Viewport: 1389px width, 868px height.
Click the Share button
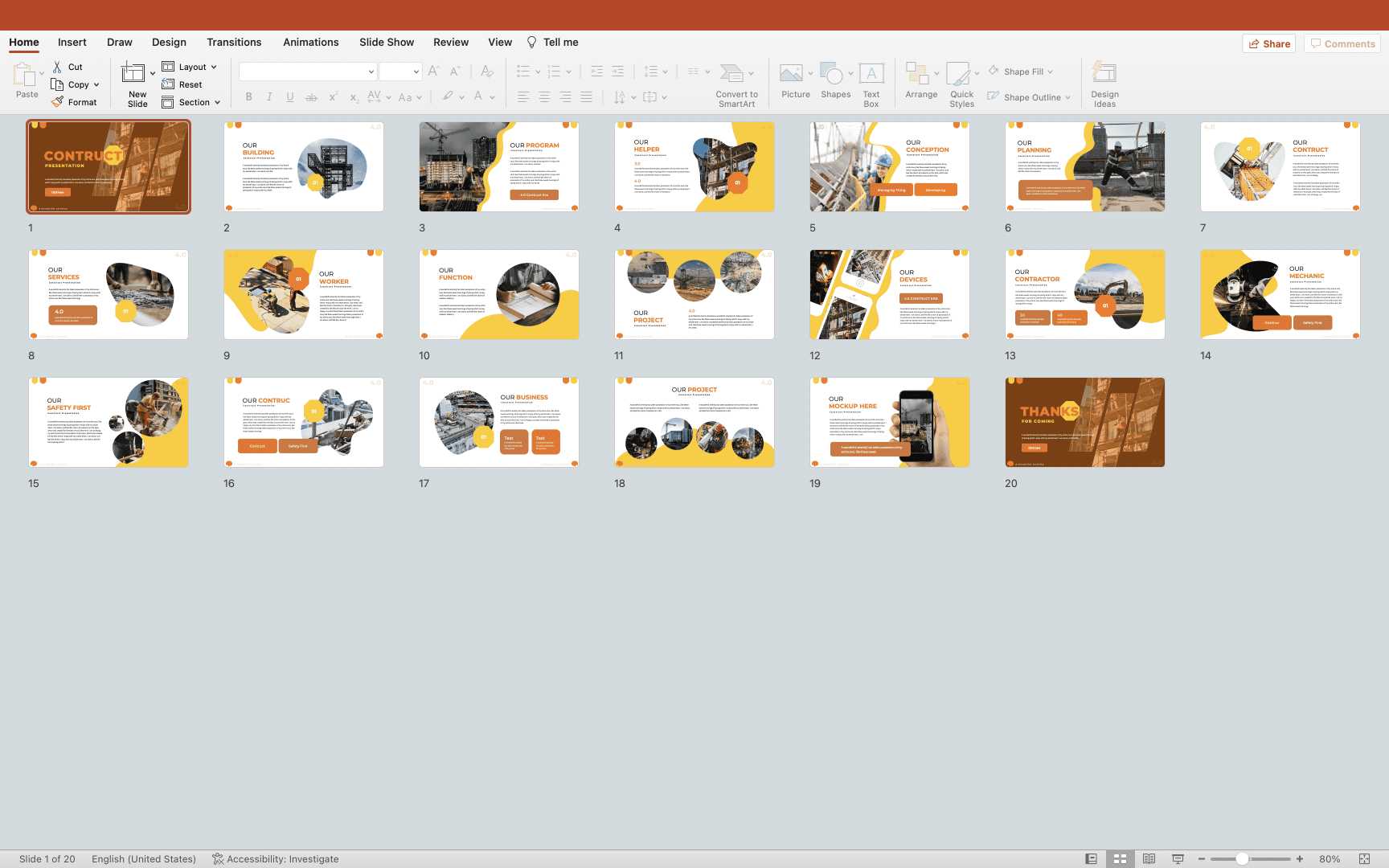[1269, 43]
